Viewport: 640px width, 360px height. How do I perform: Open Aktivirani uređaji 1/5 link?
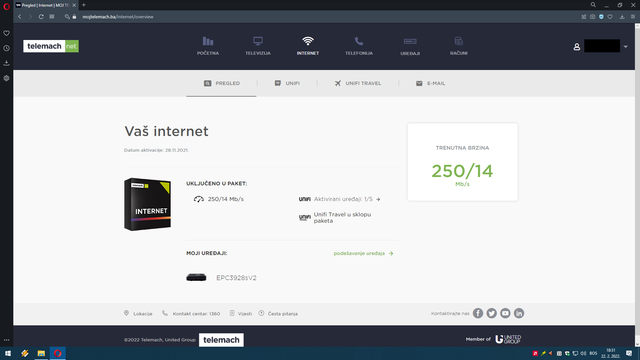click(x=347, y=199)
